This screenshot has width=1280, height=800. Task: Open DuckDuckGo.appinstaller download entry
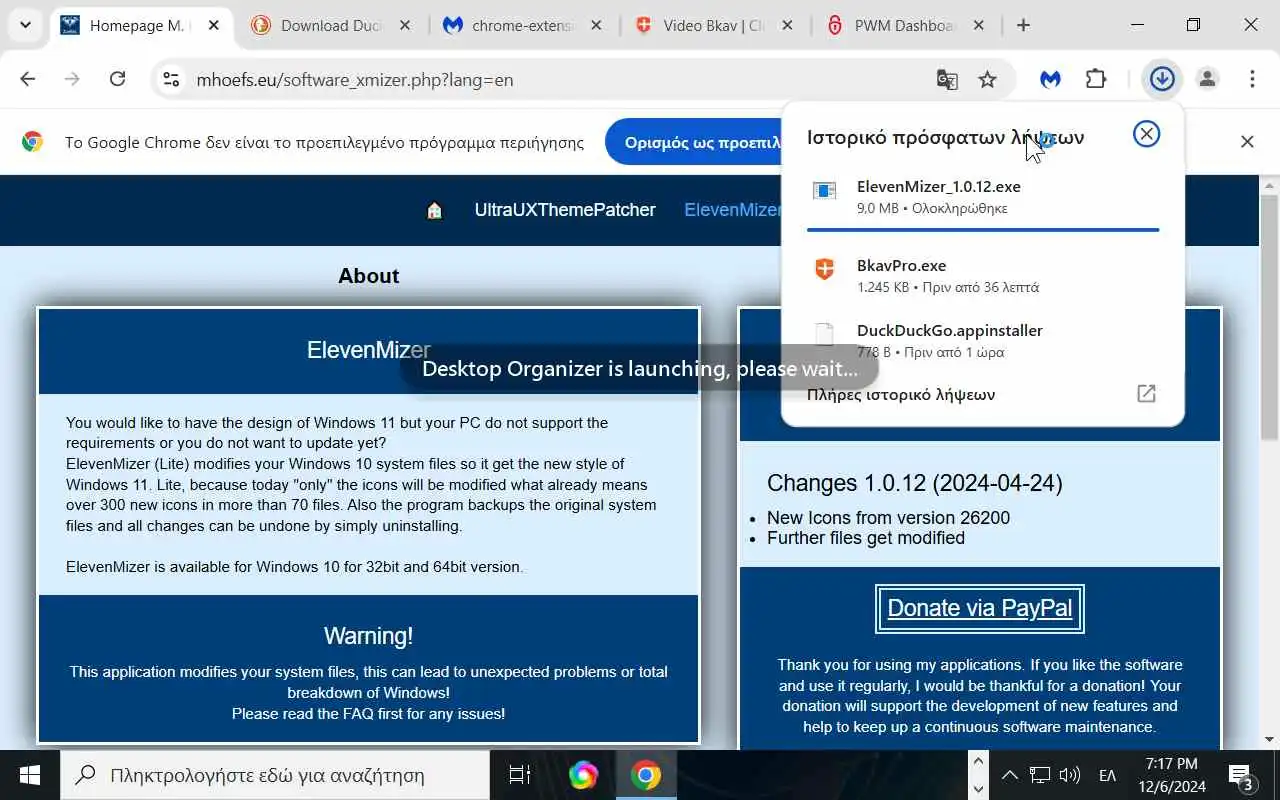(983, 340)
